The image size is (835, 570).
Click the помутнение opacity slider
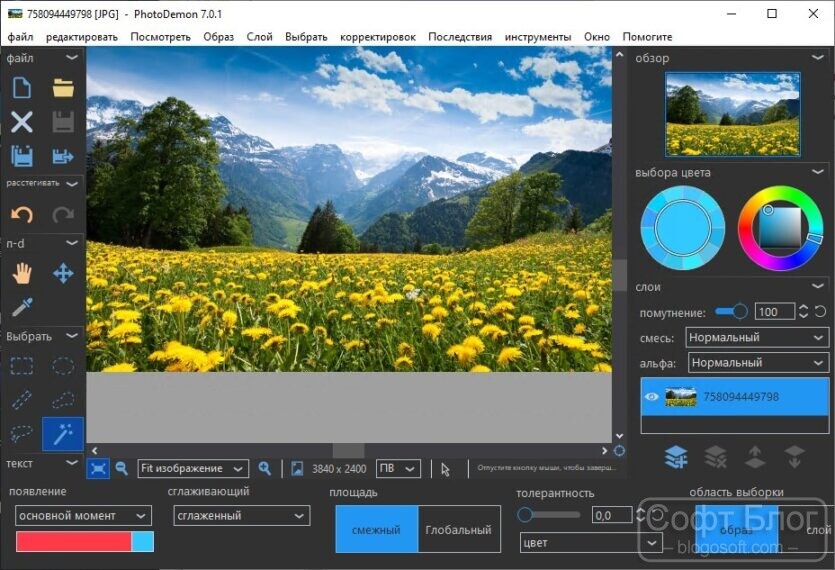731,312
